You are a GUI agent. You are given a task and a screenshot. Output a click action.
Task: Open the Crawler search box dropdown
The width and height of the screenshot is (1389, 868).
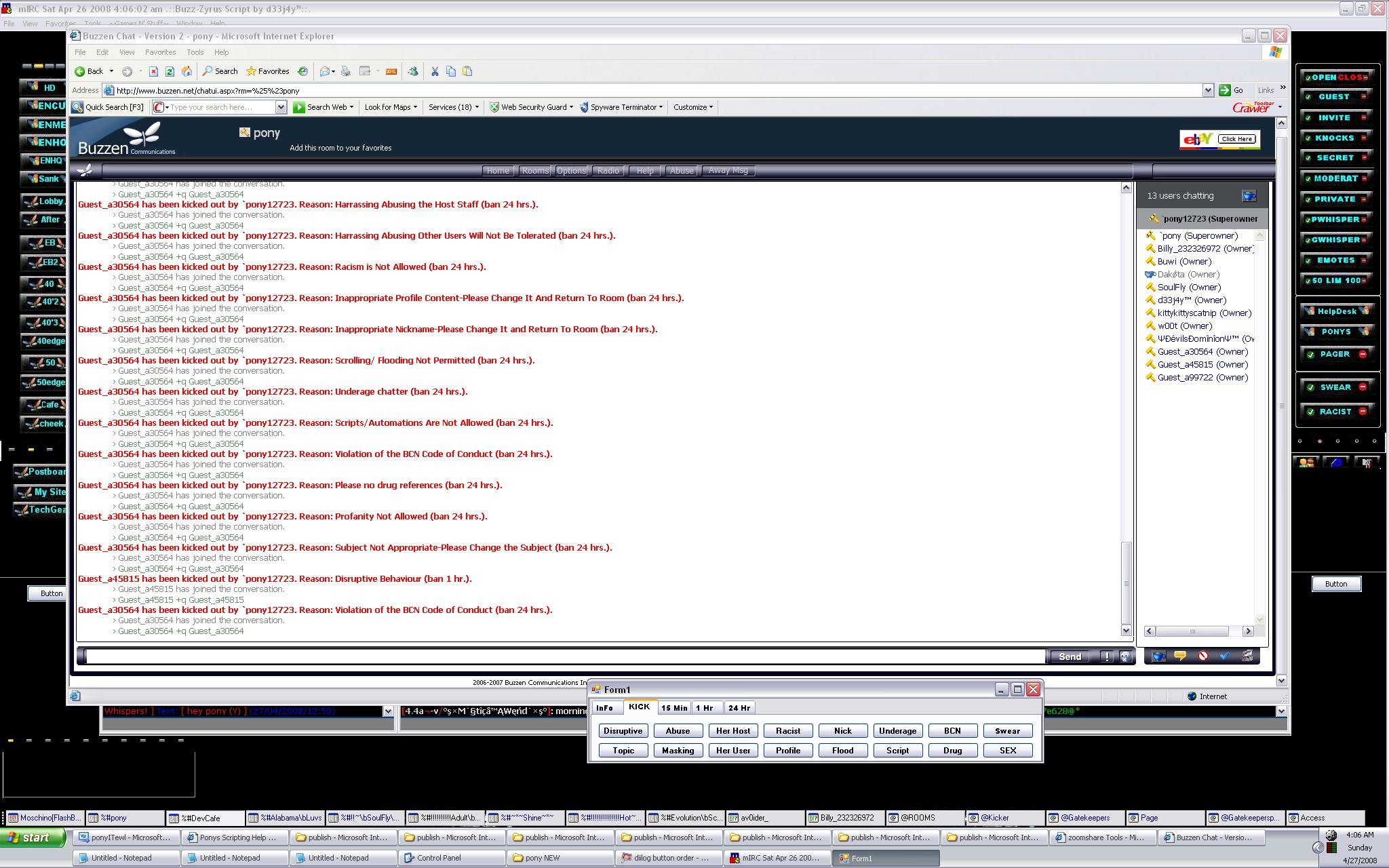click(281, 107)
